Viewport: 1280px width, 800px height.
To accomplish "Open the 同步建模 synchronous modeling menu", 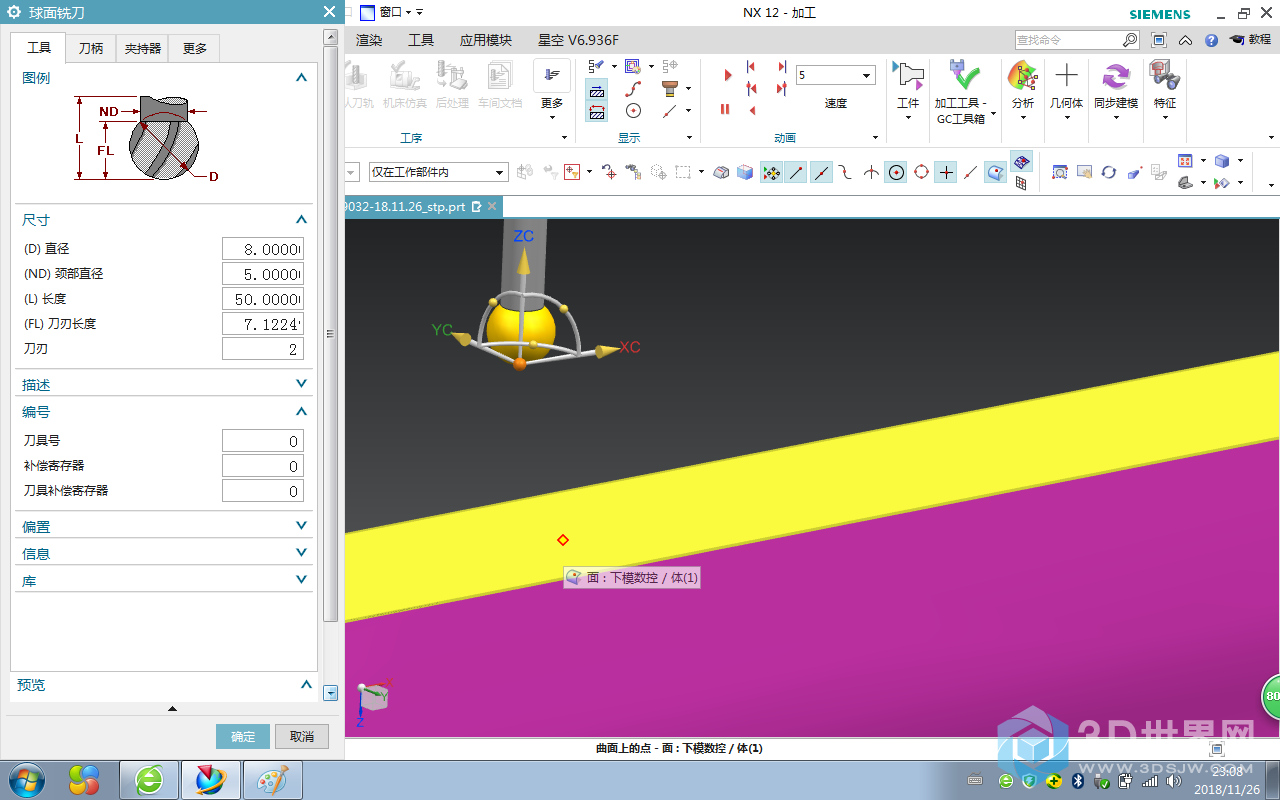I will [x=1116, y=90].
